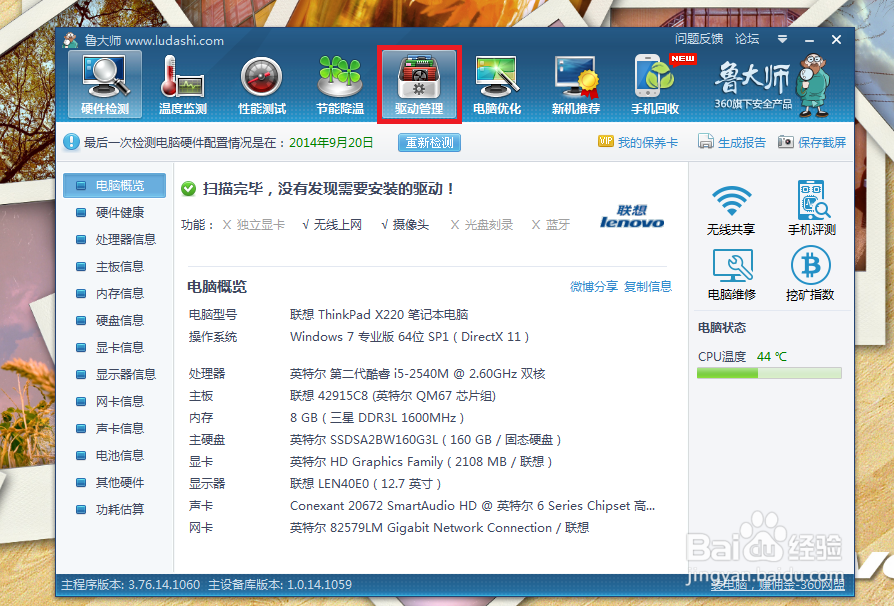
Task: Click the 蓝牙 feature indicator
Action: 551,225
